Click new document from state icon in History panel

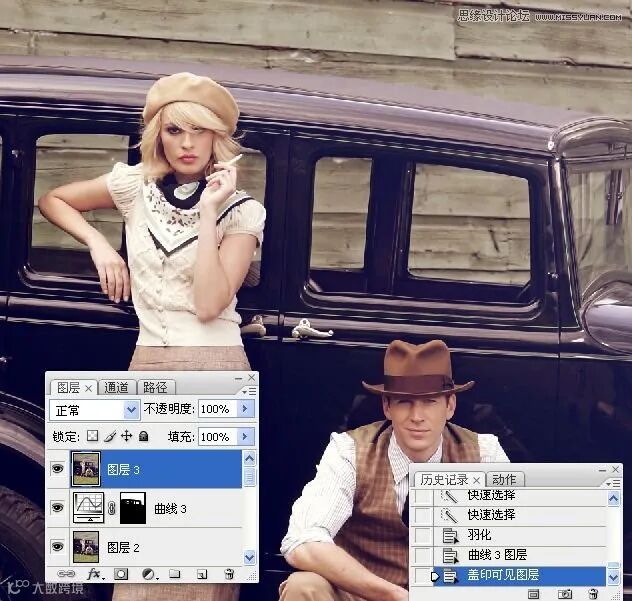(x=534, y=594)
